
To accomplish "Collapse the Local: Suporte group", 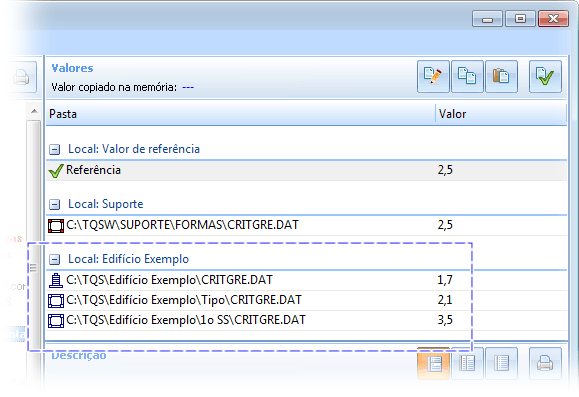I will (55, 204).
